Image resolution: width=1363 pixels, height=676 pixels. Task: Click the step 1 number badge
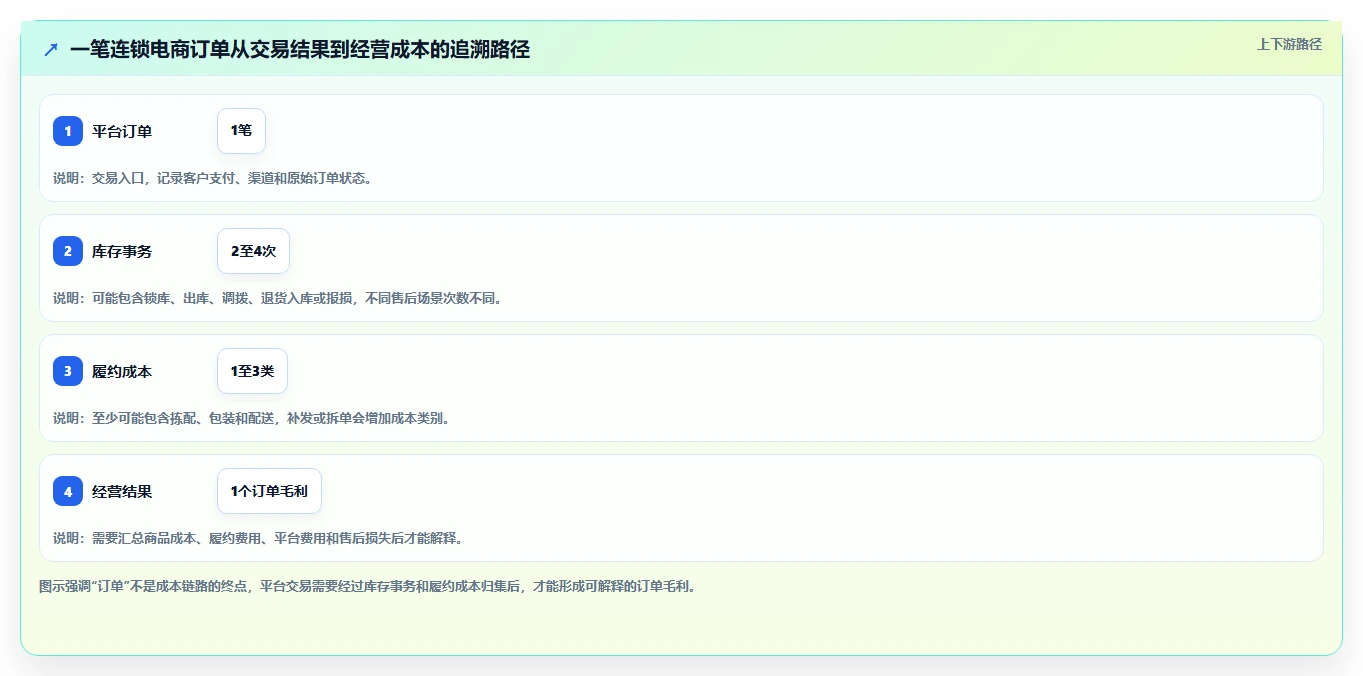(x=68, y=131)
